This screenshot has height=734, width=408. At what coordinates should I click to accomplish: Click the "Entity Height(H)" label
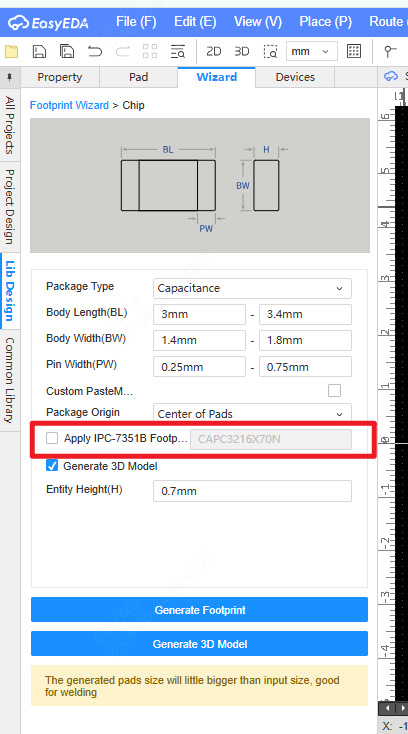(84, 490)
